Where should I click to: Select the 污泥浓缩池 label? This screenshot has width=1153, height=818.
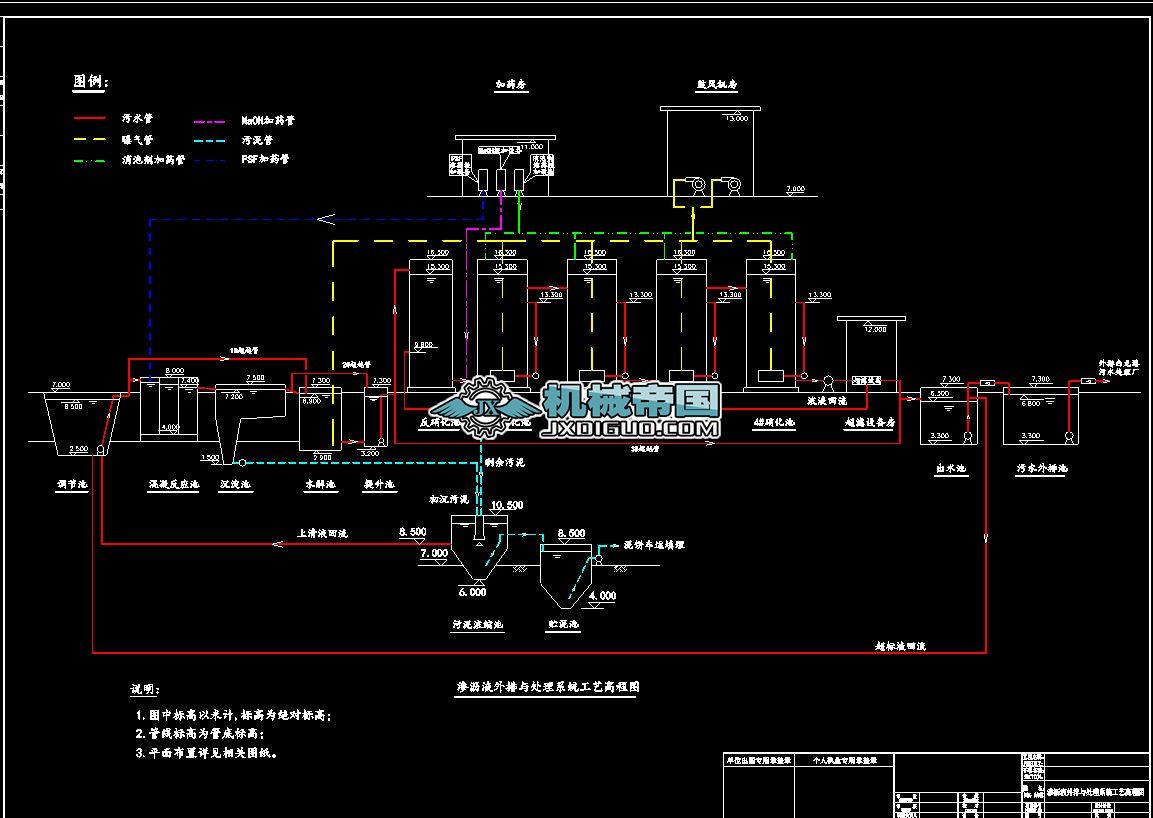click(x=477, y=625)
